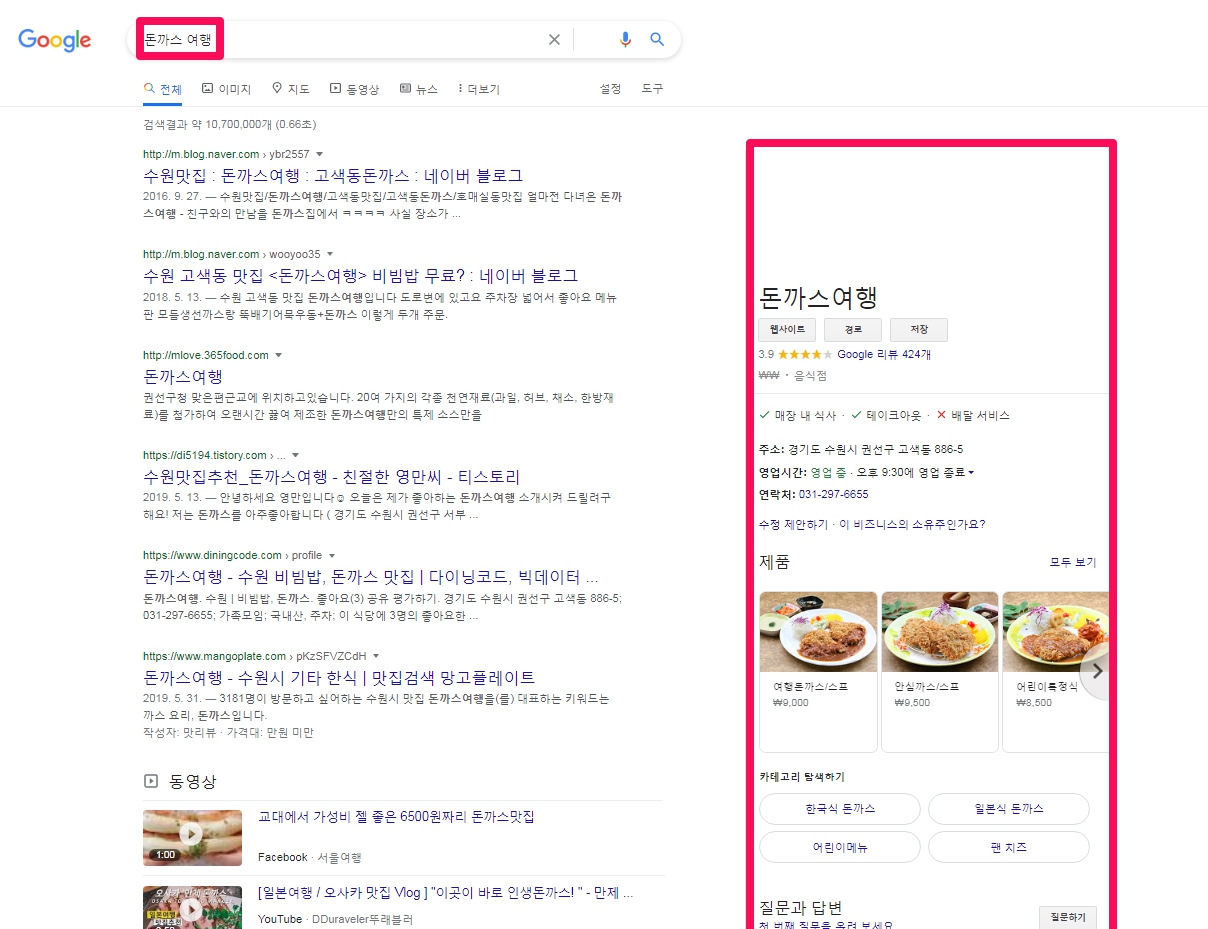Expand dropdown arrow next to ybr2557 result
This screenshot has width=1208, height=929.
point(320,155)
